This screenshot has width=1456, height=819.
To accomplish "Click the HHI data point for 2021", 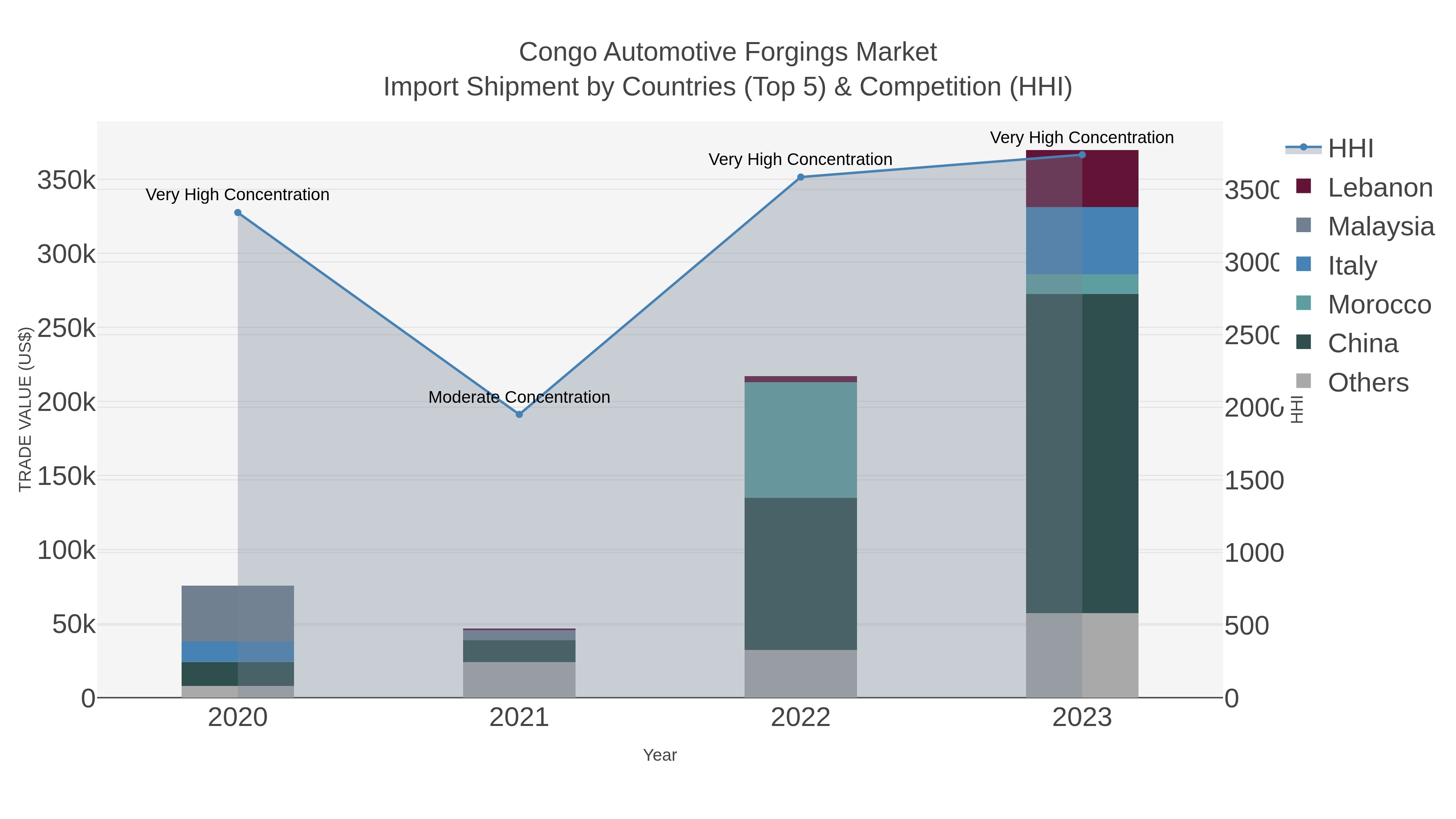I will point(519,414).
